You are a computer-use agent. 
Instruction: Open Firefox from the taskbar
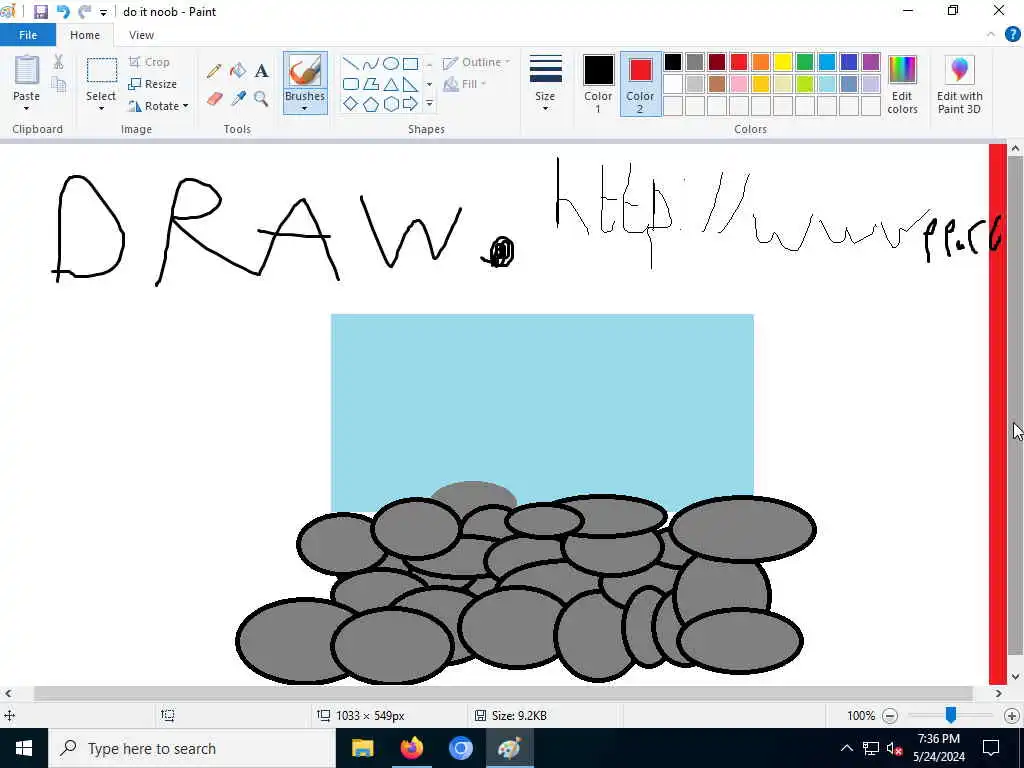[x=411, y=748]
